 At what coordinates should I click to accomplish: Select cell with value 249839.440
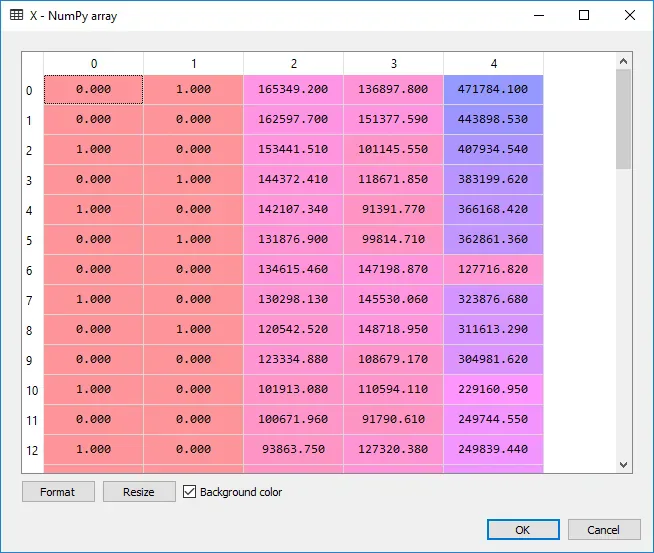(494, 450)
